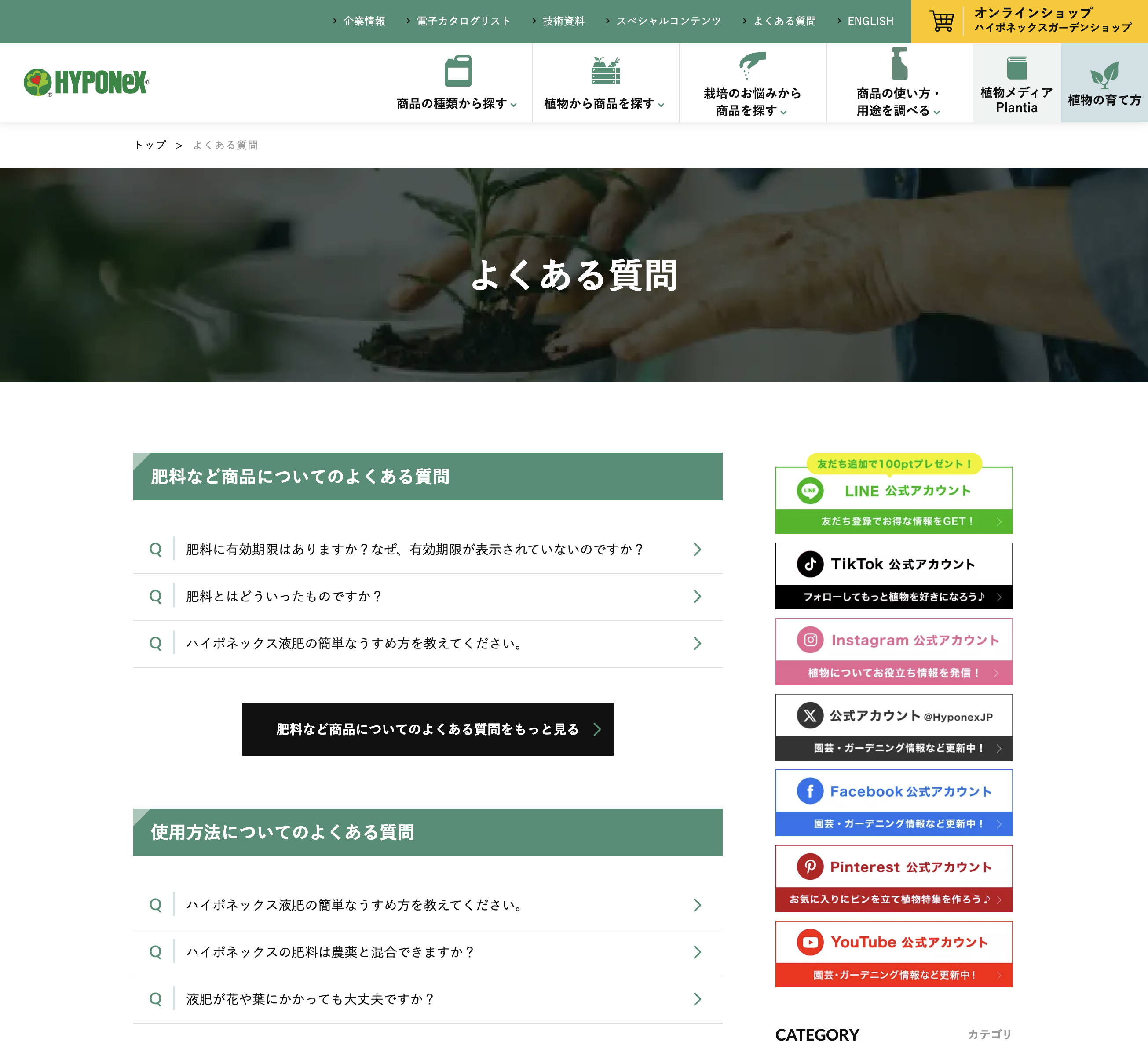Open 植物についてお役立ち情報を発信! banner

pyautogui.click(x=894, y=673)
